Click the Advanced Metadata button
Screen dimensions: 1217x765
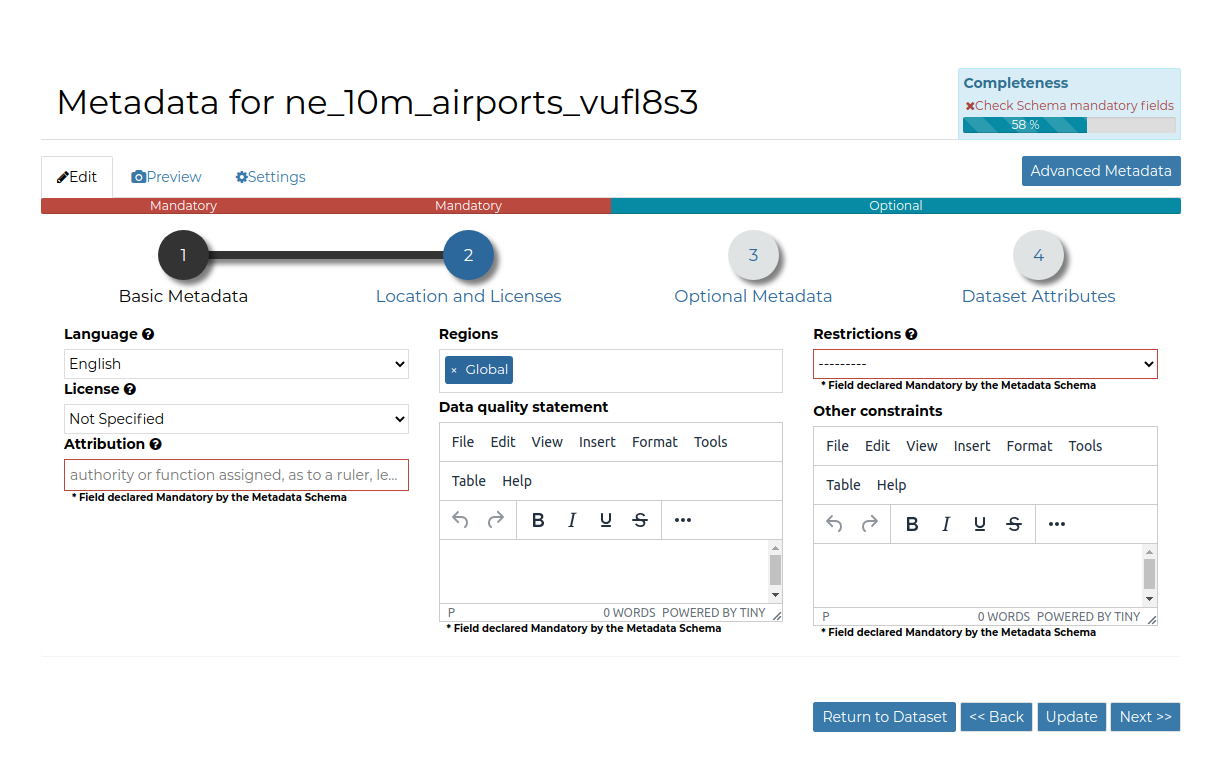[x=1101, y=170]
